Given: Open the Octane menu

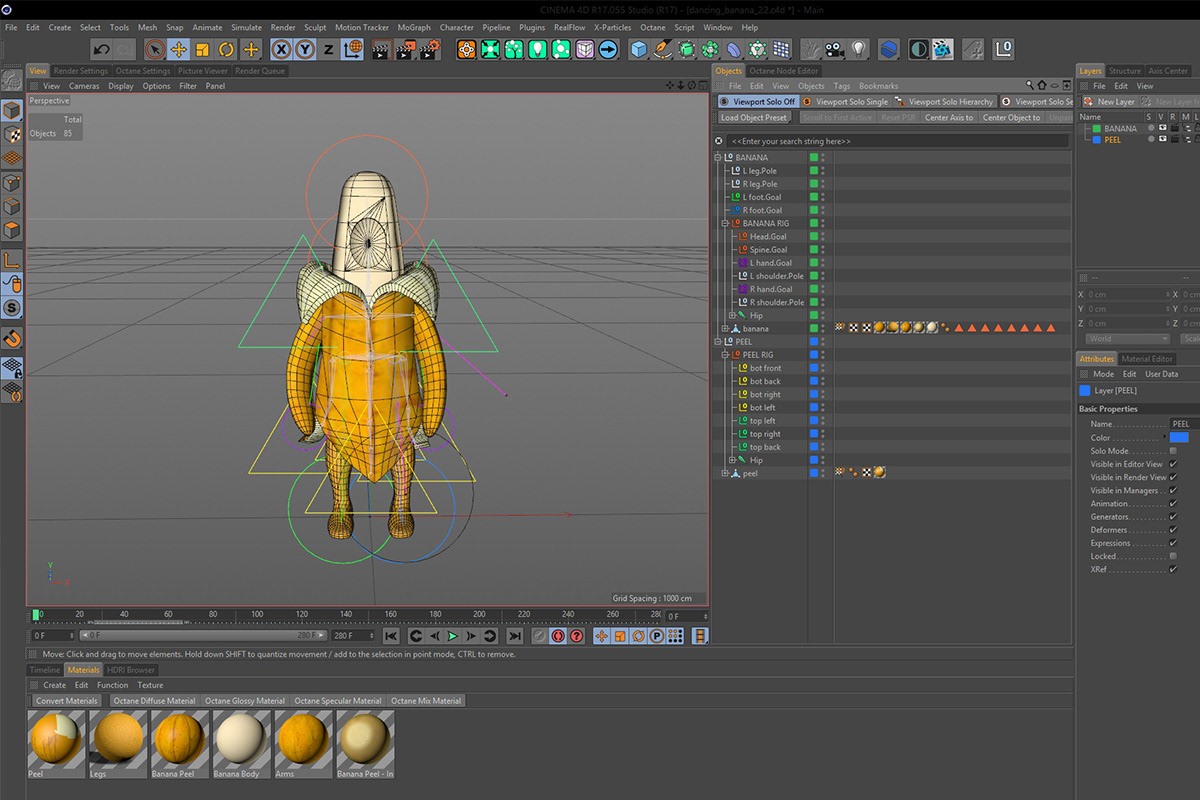Looking at the screenshot, I should pyautogui.click(x=653, y=28).
